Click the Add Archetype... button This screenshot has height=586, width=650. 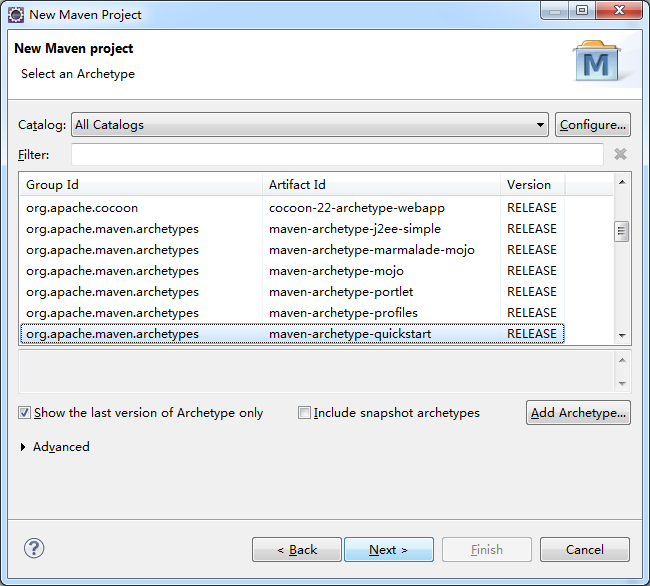point(578,413)
